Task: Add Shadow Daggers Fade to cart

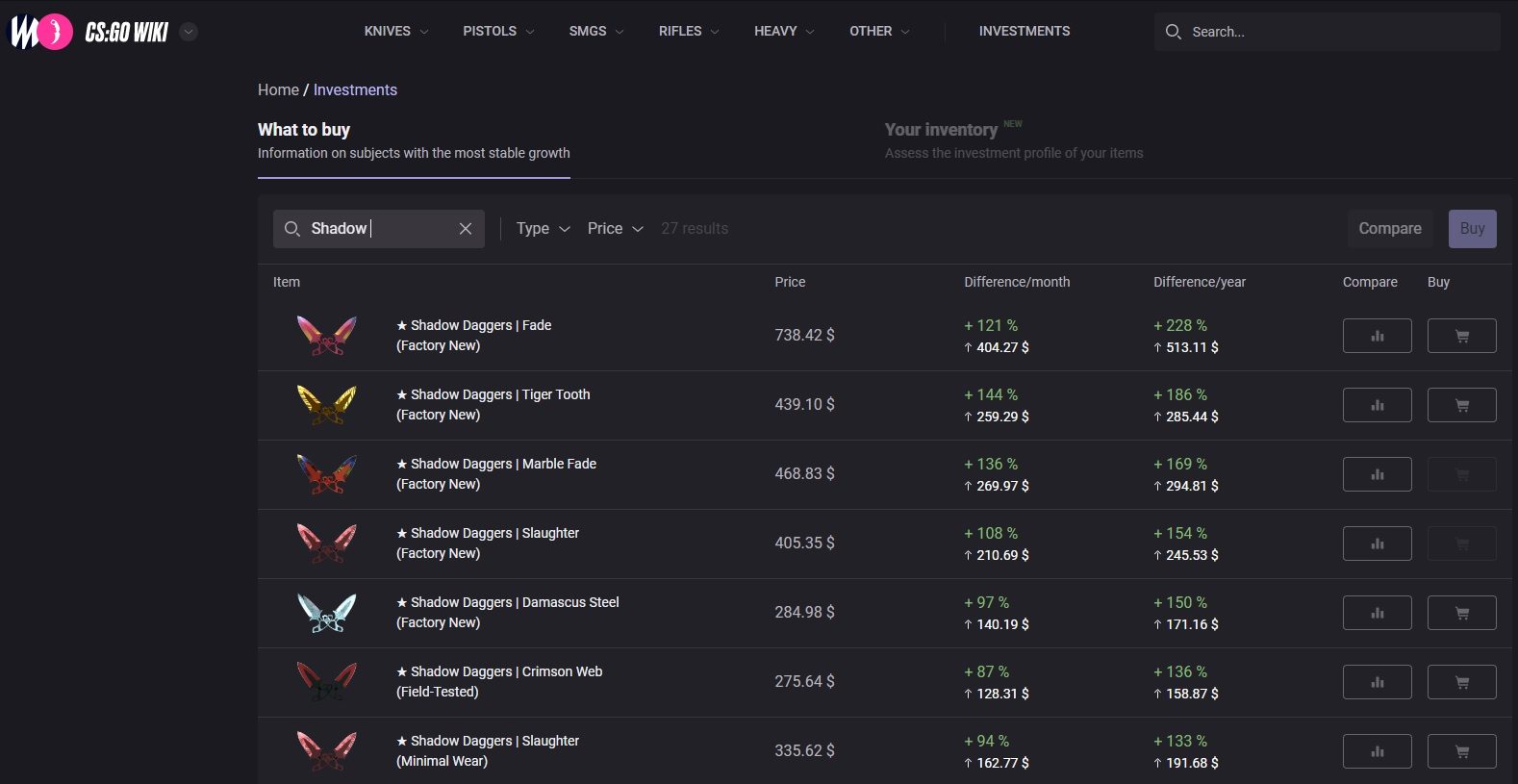Action: pyautogui.click(x=1461, y=336)
